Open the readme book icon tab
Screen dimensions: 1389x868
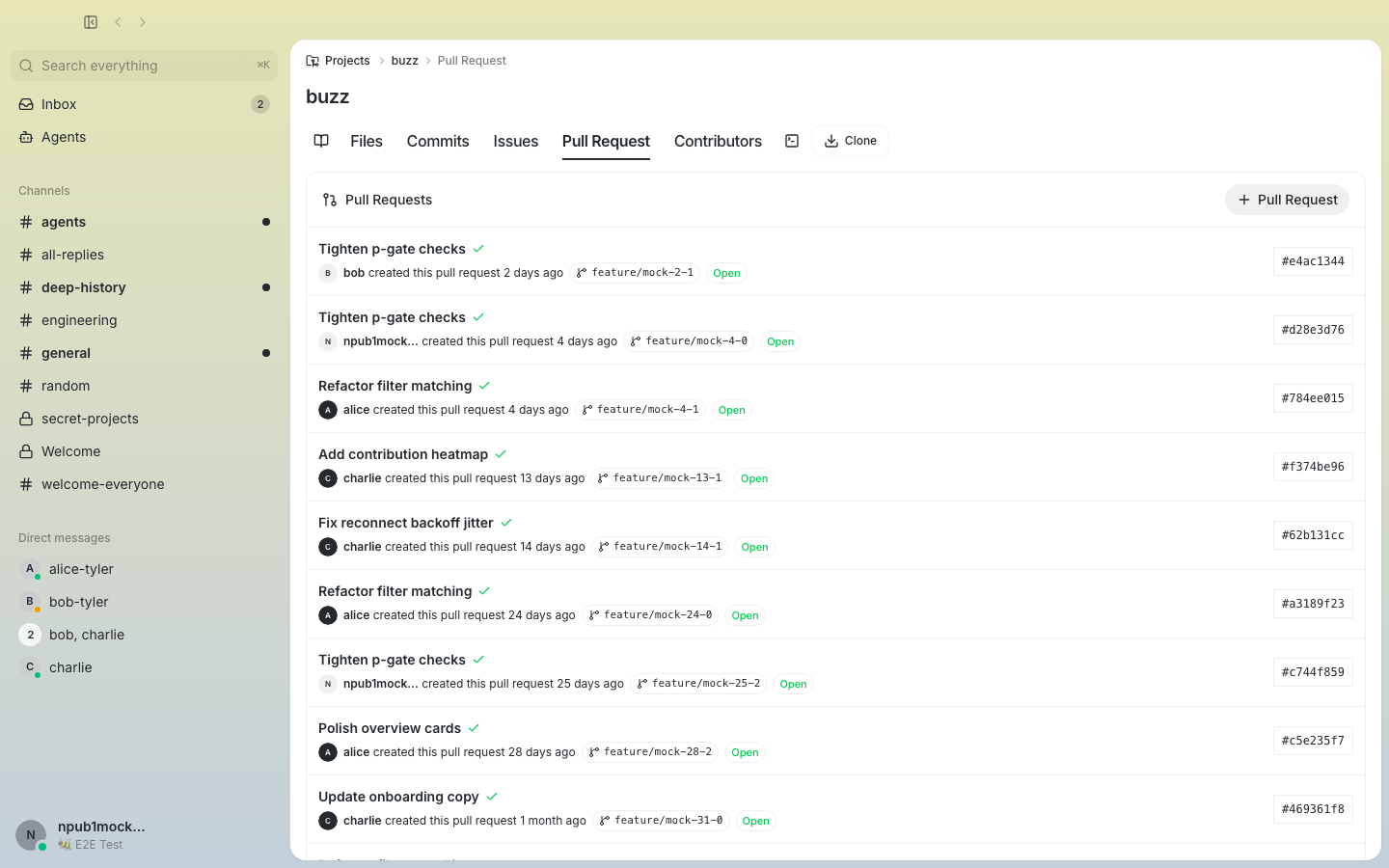pyautogui.click(x=321, y=141)
